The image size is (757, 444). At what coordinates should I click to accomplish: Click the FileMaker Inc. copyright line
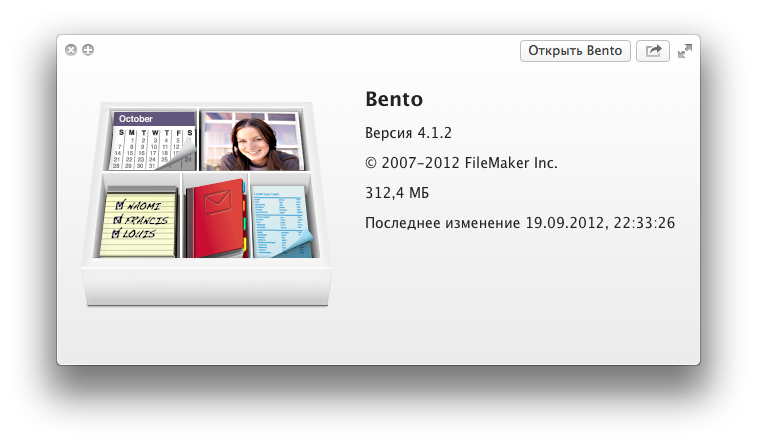click(461, 163)
